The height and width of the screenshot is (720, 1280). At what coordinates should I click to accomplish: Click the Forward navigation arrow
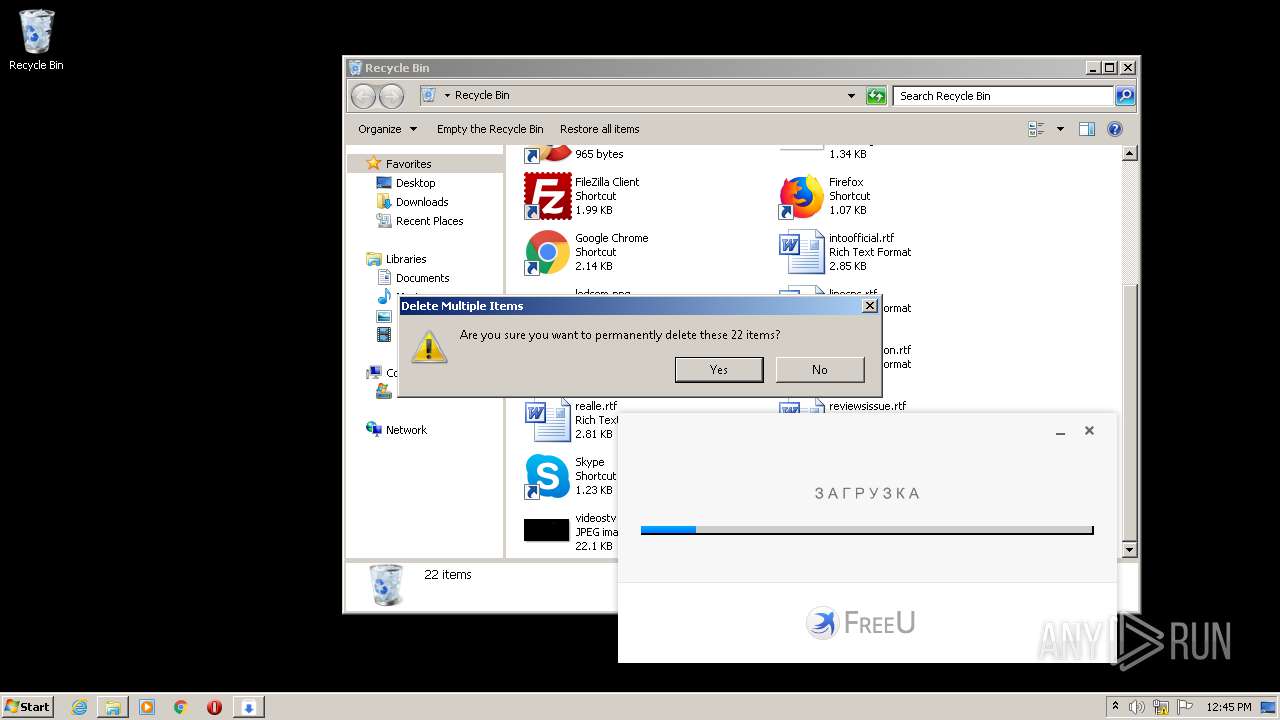point(391,96)
